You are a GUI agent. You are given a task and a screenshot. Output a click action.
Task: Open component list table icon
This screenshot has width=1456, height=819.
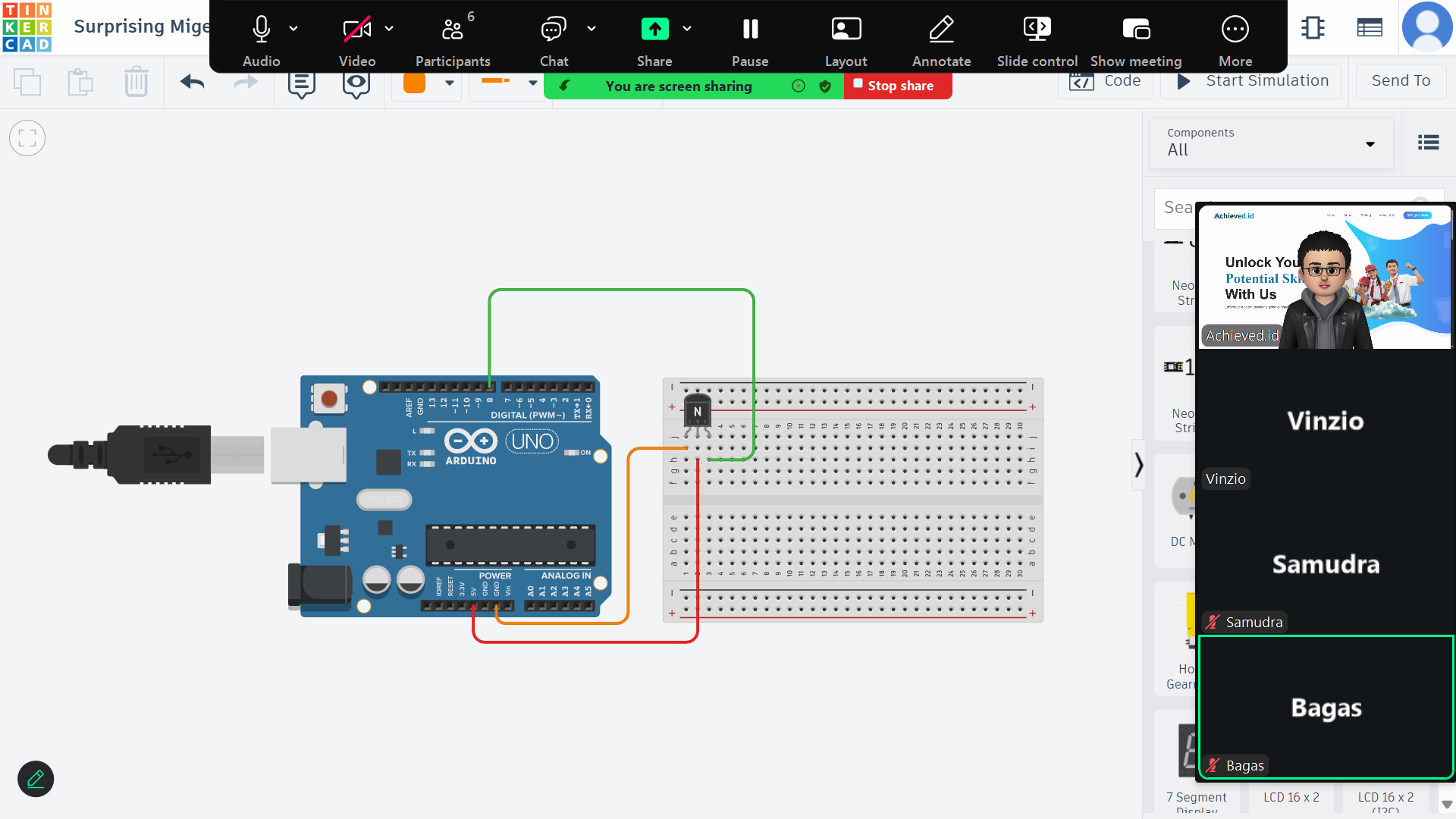(x=1369, y=28)
